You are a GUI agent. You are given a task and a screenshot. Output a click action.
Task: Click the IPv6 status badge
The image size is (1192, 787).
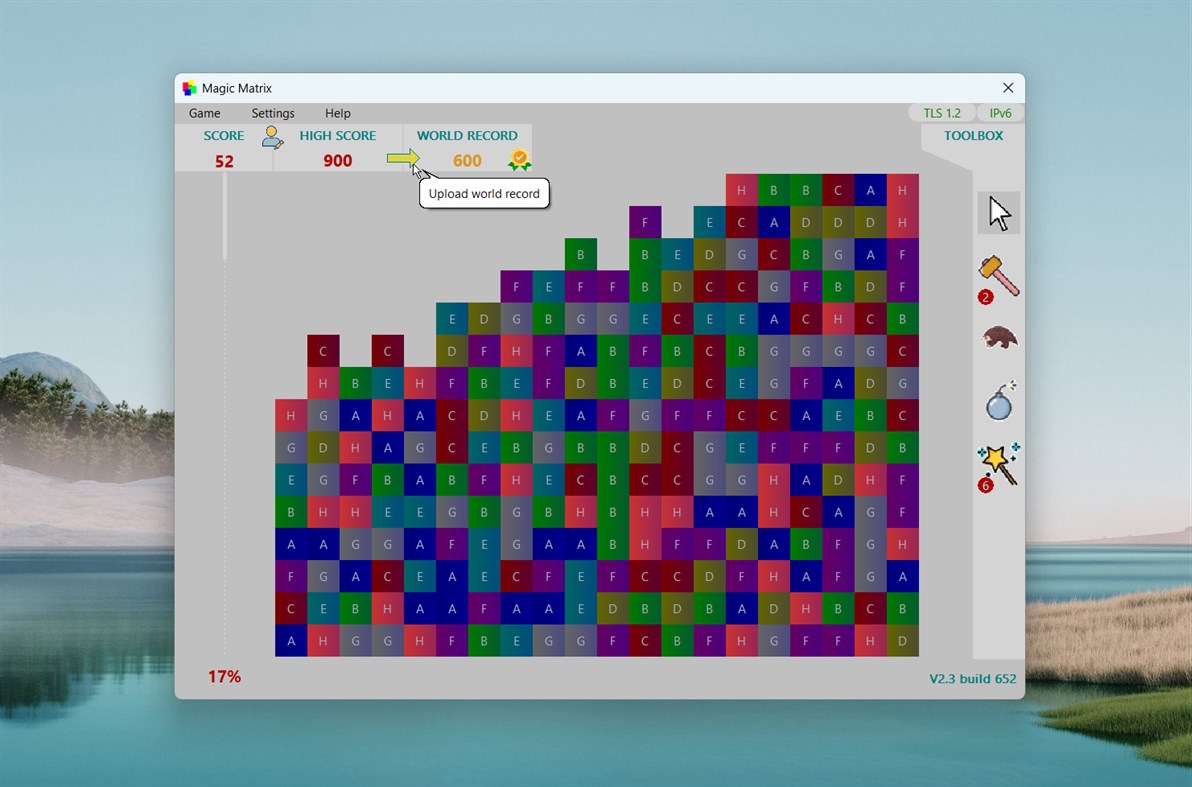(1000, 113)
